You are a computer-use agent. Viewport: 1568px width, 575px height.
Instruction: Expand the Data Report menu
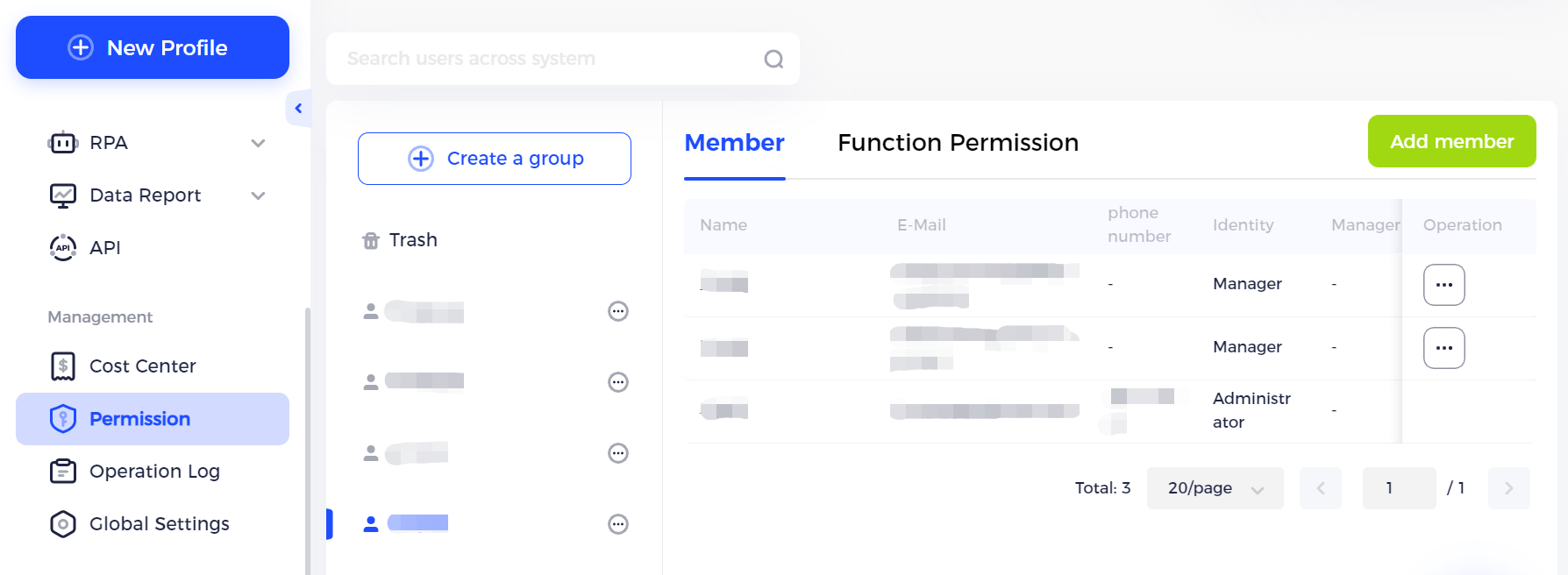(x=258, y=195)
